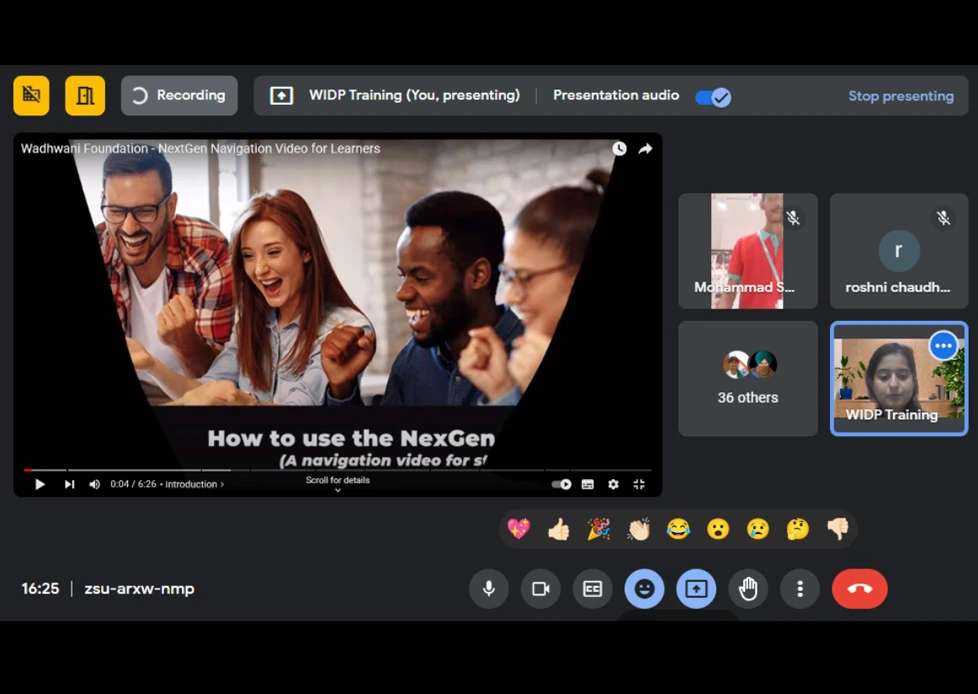Image resolution: width=978 pixels, height=694 pixels.
Task: Click the muted mic icon on Mohammad's tile
Action: (793, 218)
